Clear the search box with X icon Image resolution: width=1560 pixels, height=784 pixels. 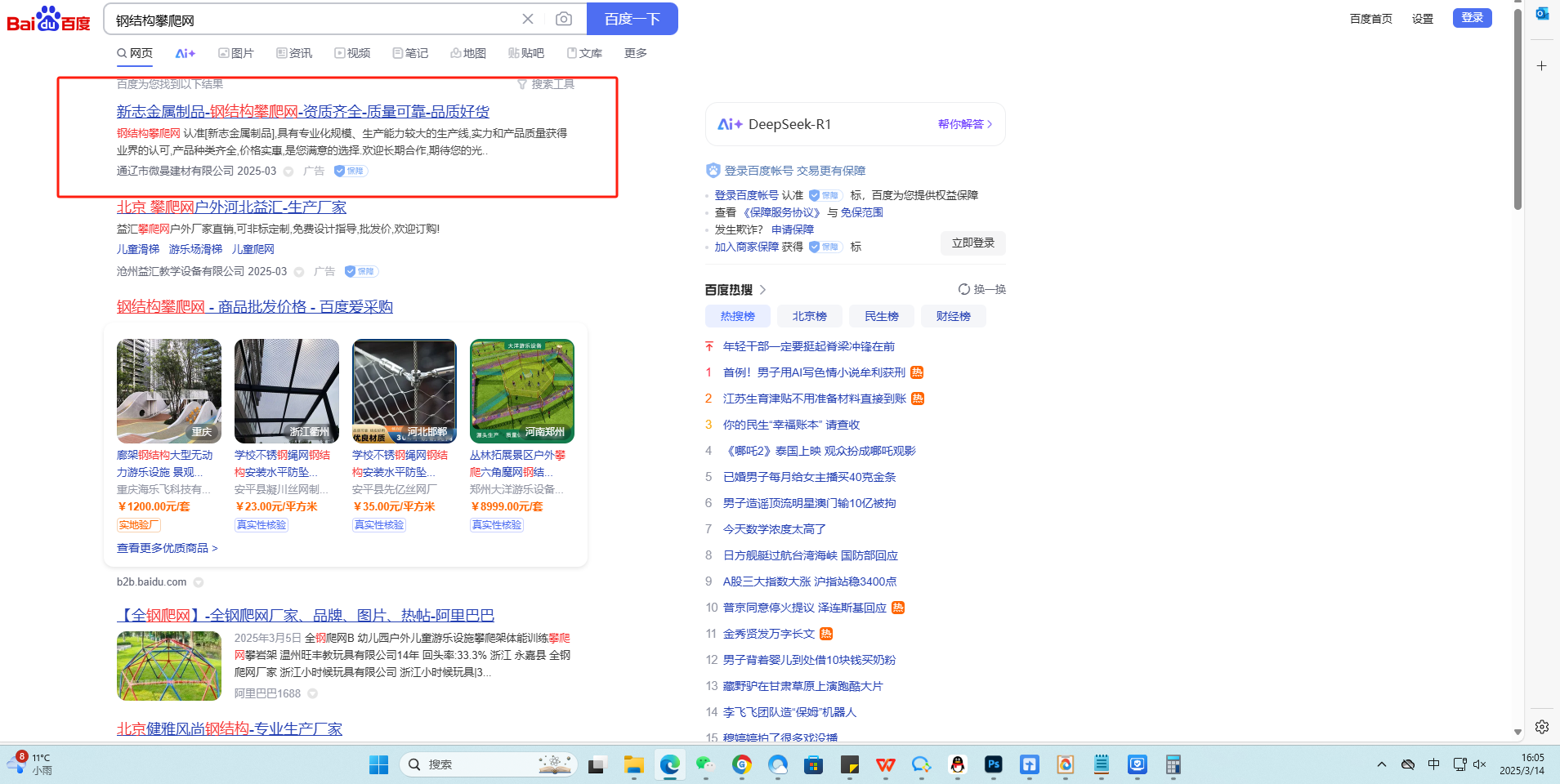click(x=528, y=19)
